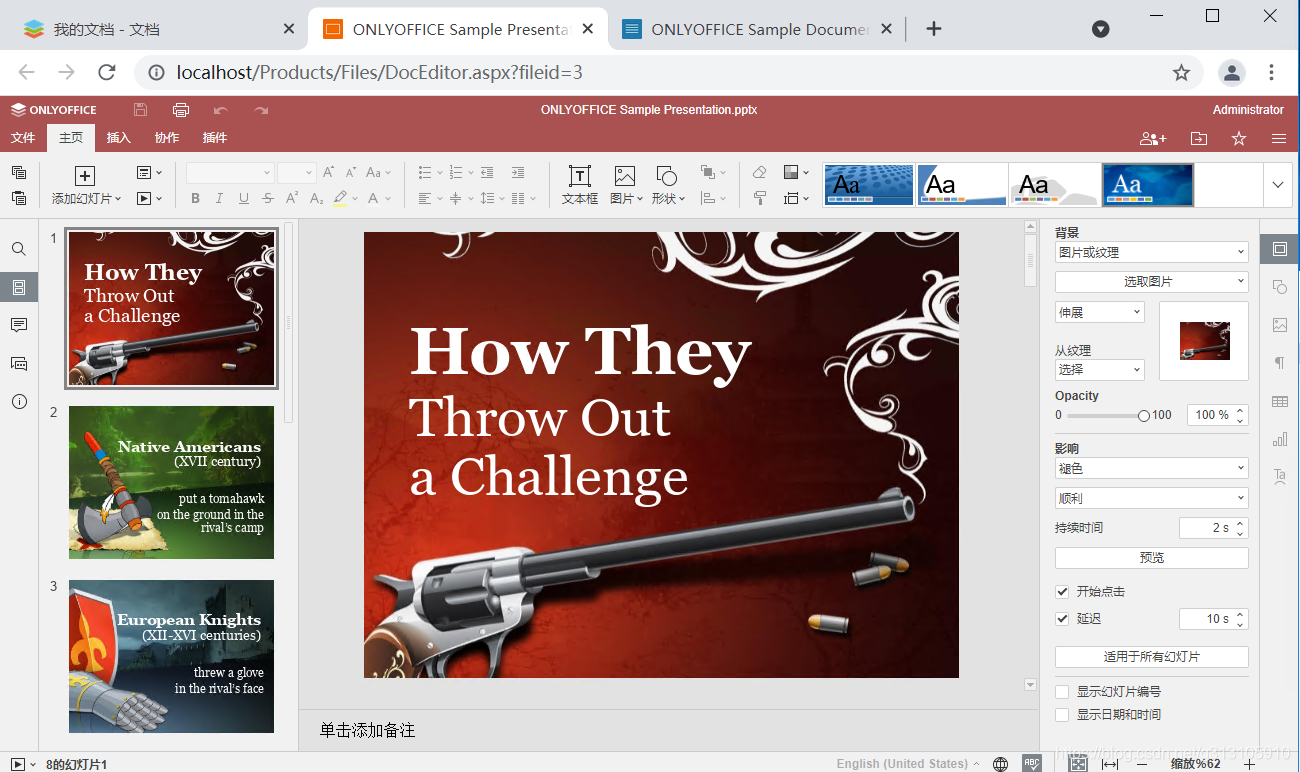This screenshot has height=772, width=1300.
Task: Select the Native Americans slide thumbnail
Action: pyautogui.click(x=171, y=482)
